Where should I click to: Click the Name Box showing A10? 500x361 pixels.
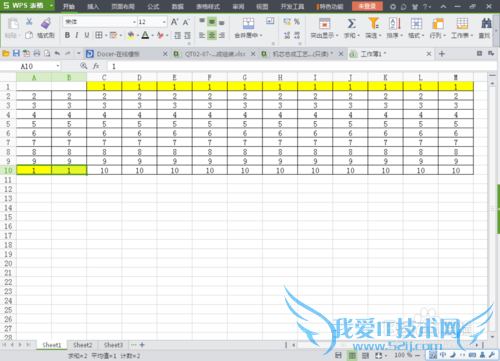(30, 66)
